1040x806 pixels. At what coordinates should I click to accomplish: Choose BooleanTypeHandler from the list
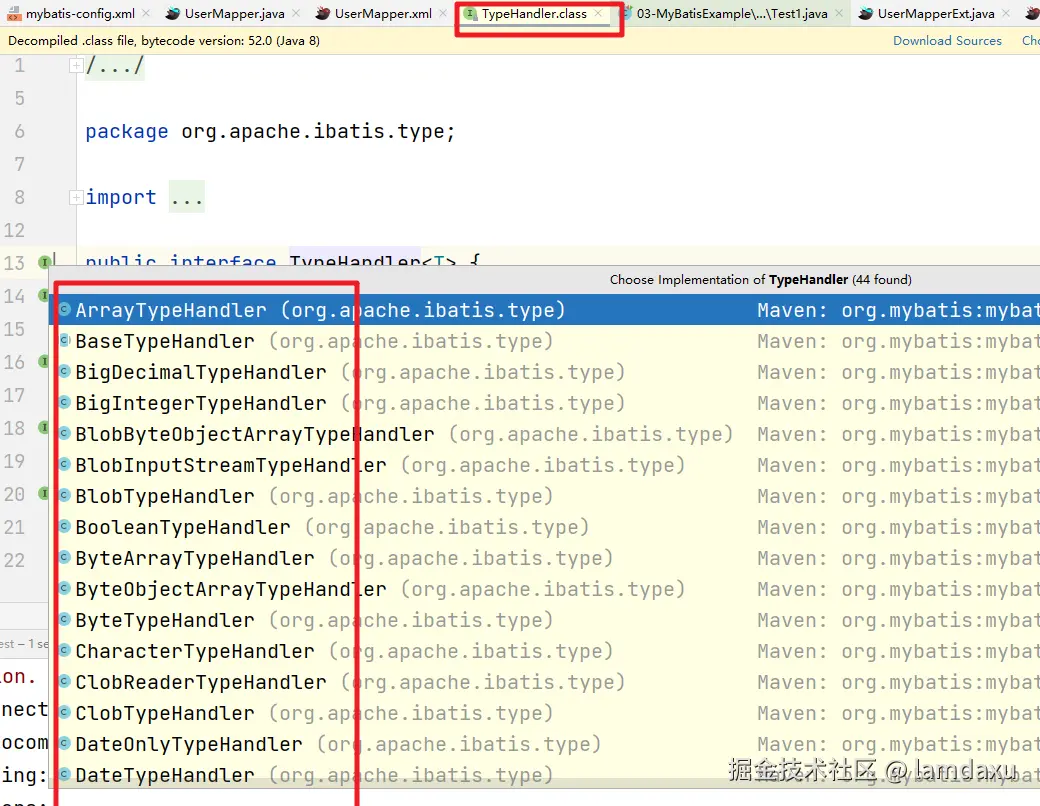(545, 527)
